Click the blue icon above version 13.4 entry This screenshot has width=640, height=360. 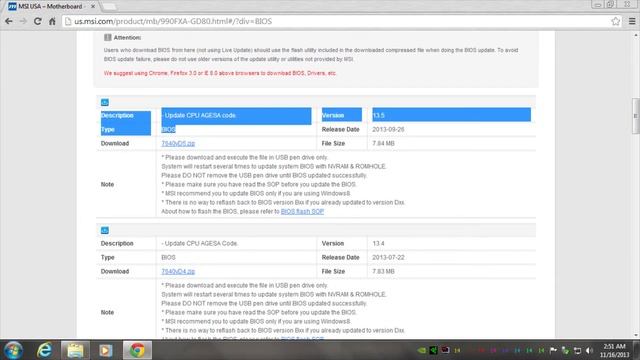click(105, 230)
